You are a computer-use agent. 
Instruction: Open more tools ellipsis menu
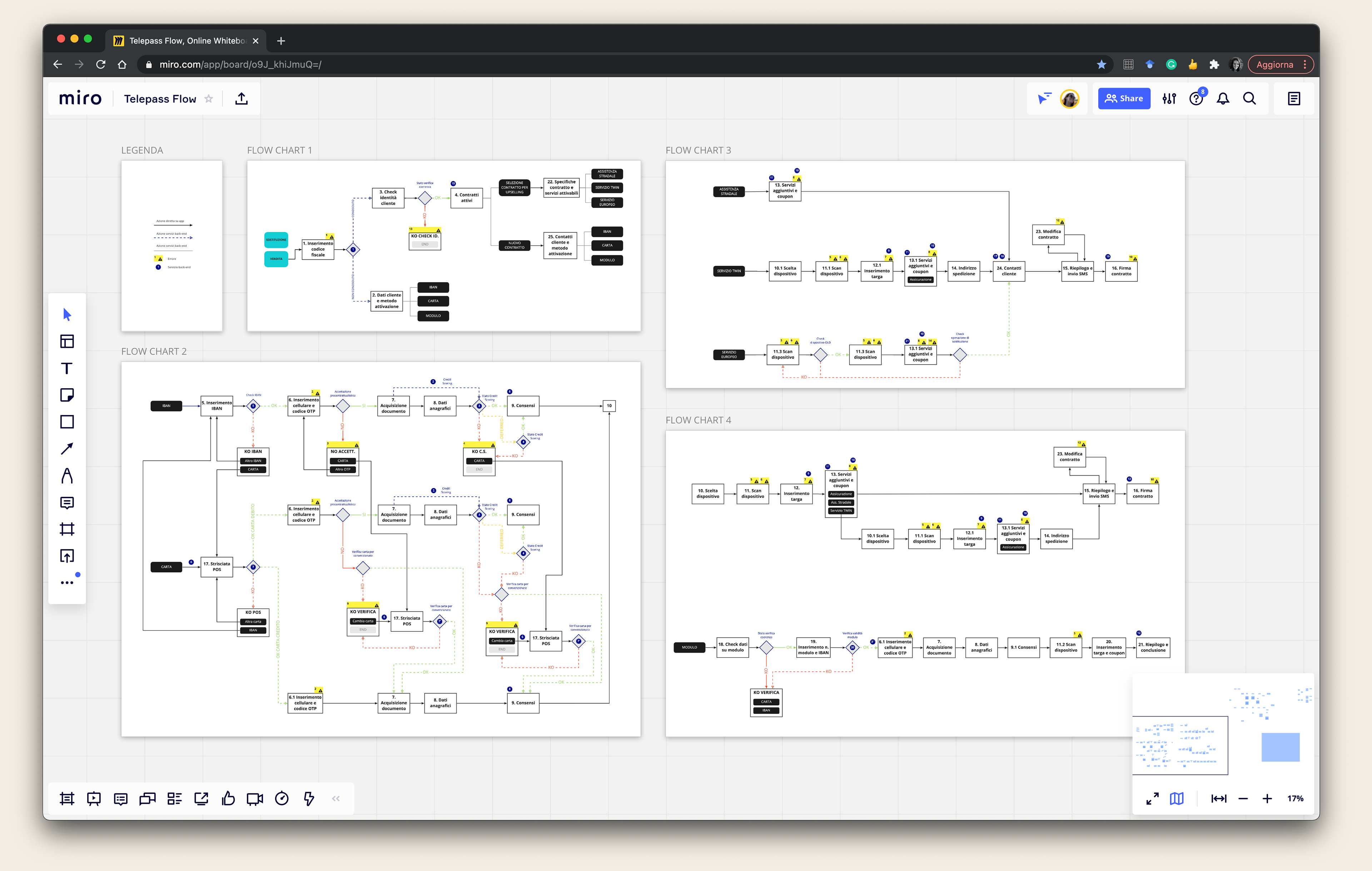67,582
